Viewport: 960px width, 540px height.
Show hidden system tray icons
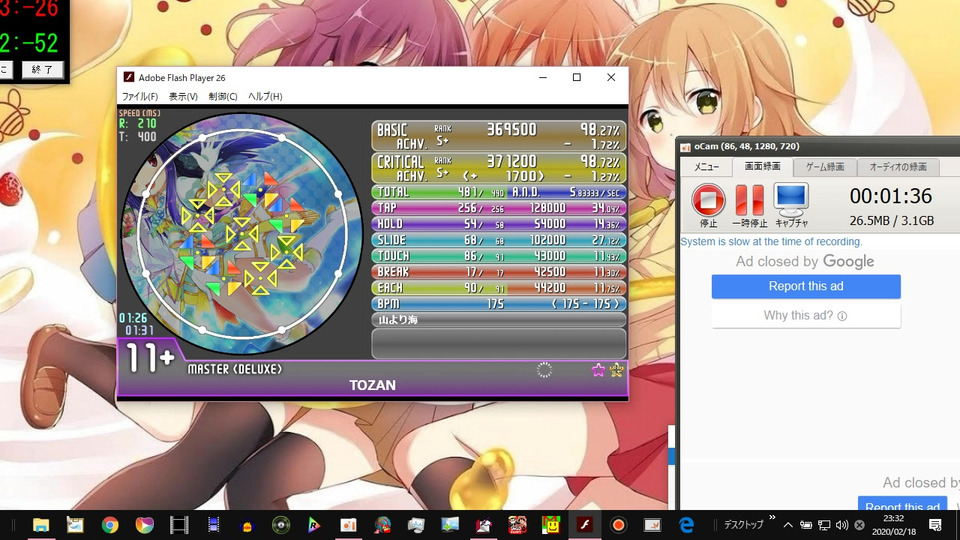tap(788, 525)
